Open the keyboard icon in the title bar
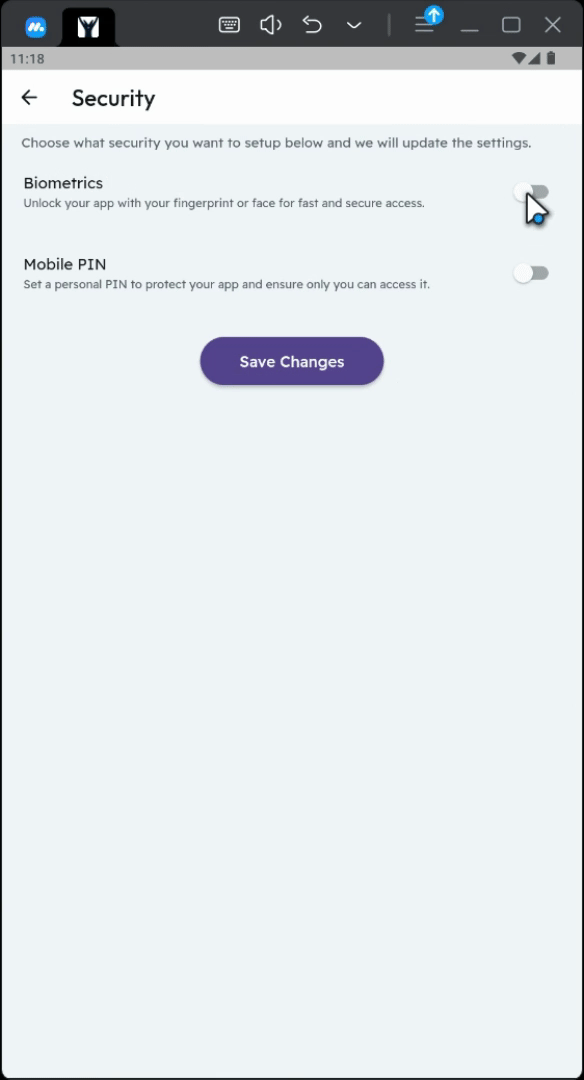 229,25
